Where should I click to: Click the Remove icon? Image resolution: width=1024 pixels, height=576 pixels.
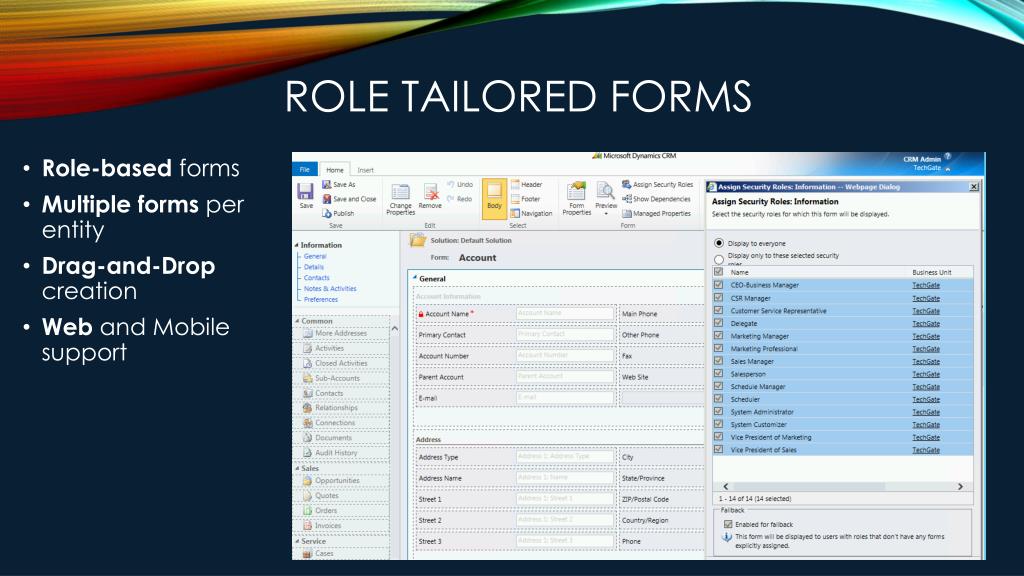pyautogui.click(x=430, y=191)
